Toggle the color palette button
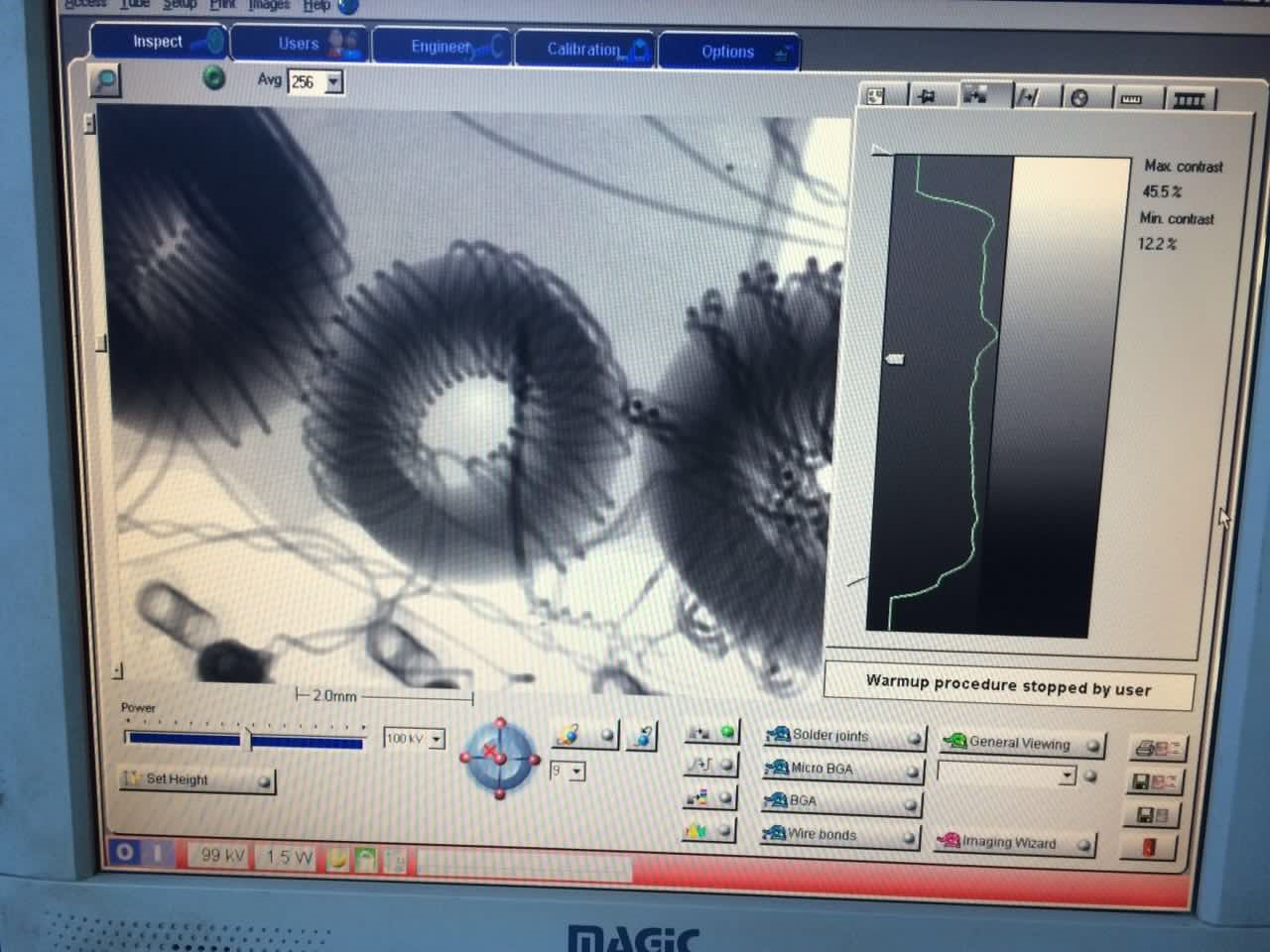 (710, 797)
